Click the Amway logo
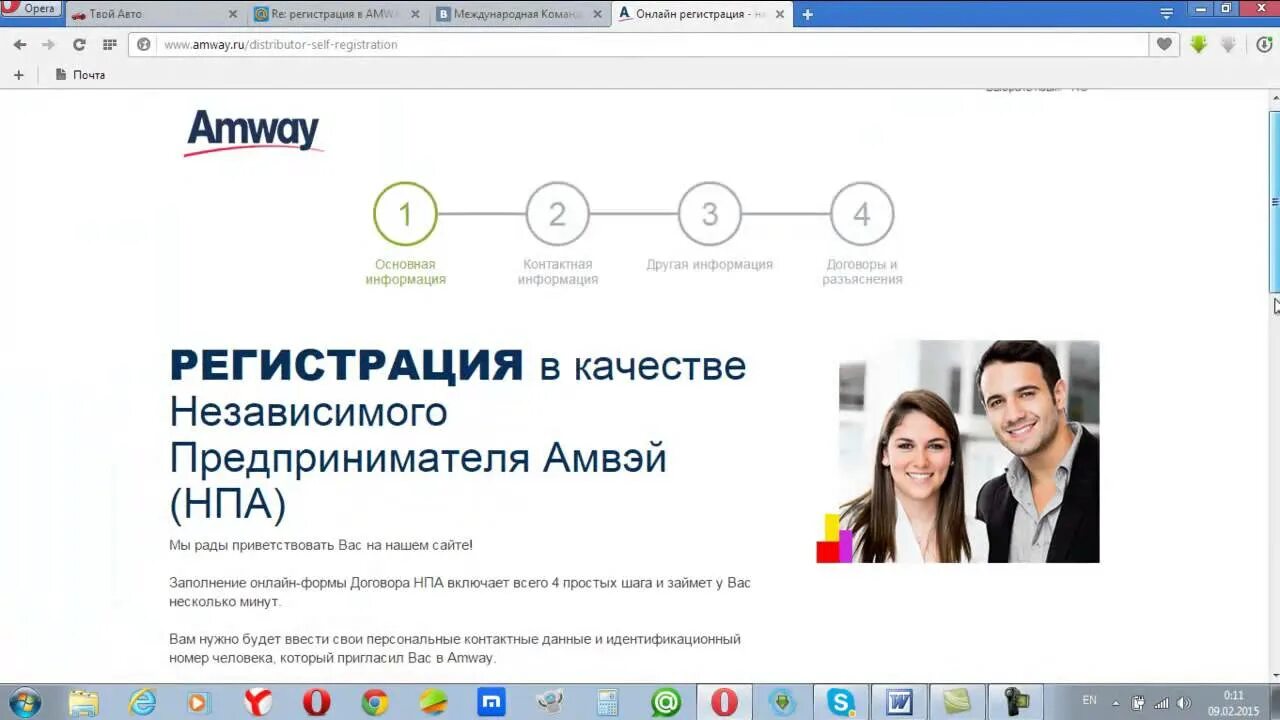1280x720 pixels. (x=253, y=132)
